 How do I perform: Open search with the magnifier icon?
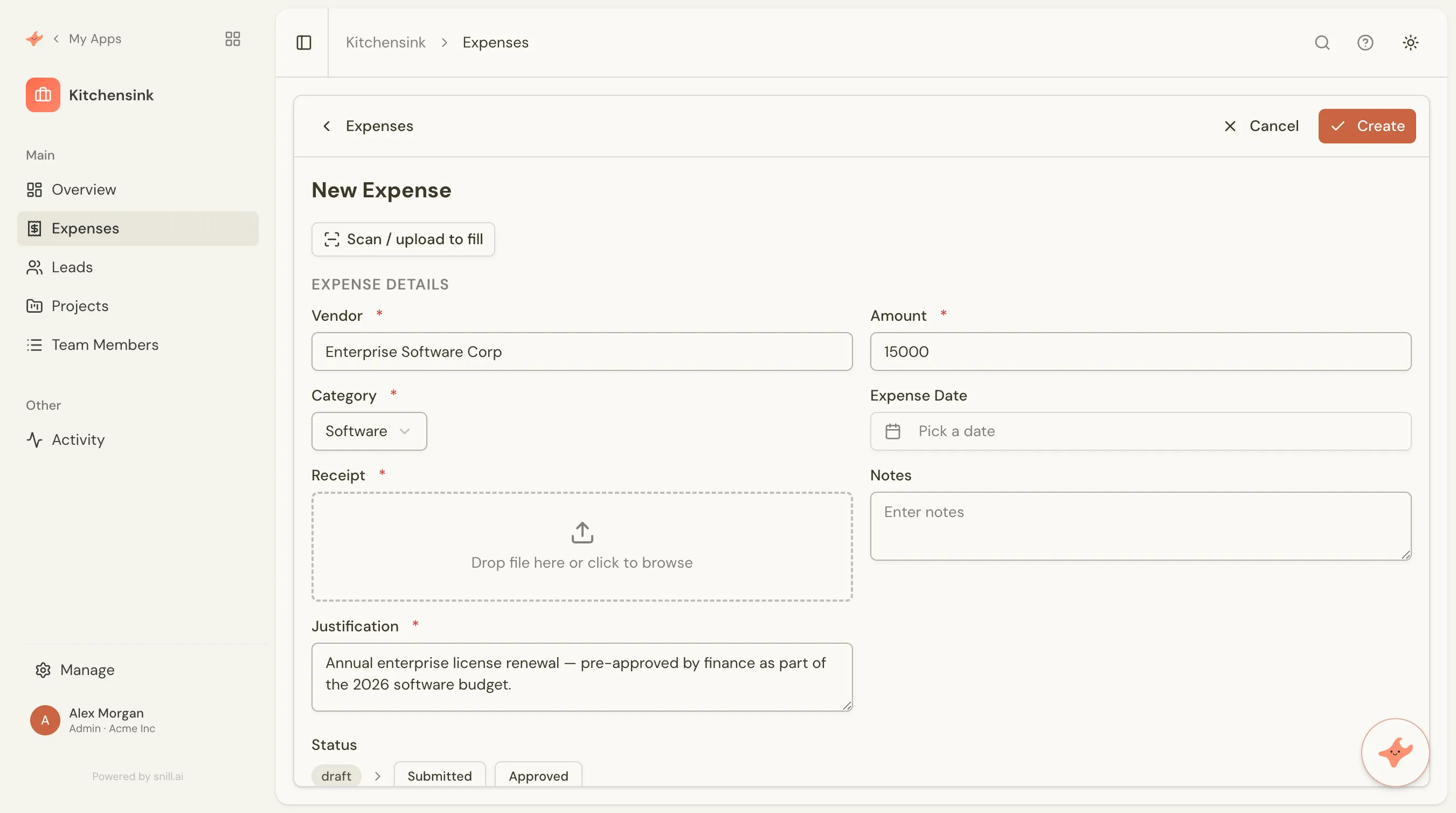point(1322,43)
